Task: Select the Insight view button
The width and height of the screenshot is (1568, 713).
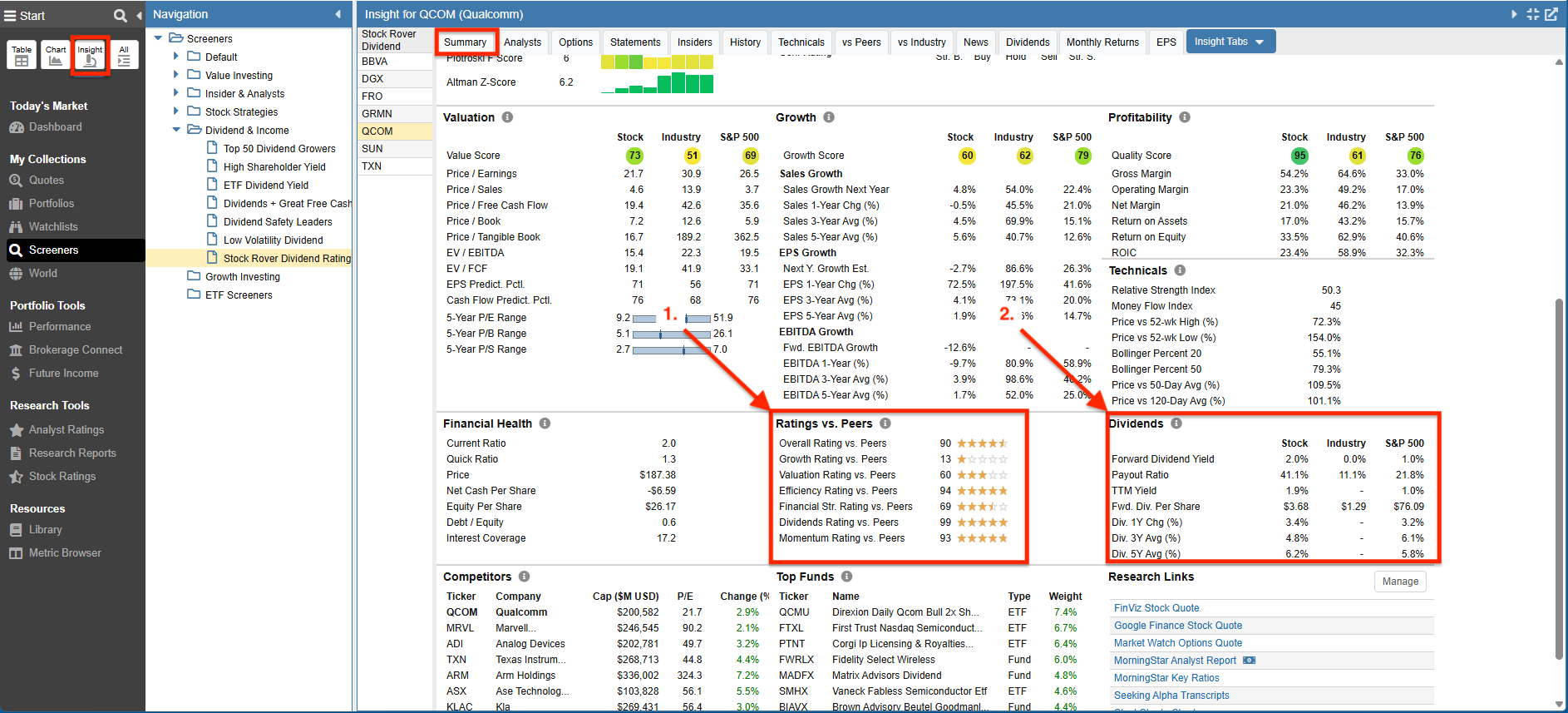Action: click(x=90, y=55)
